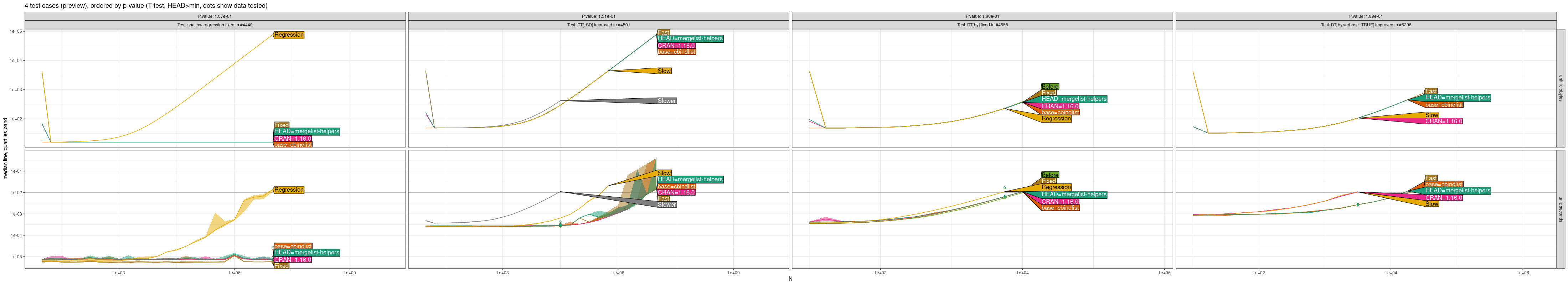
Task: Click the x-axis title 'N'
Action: point(790,279)
